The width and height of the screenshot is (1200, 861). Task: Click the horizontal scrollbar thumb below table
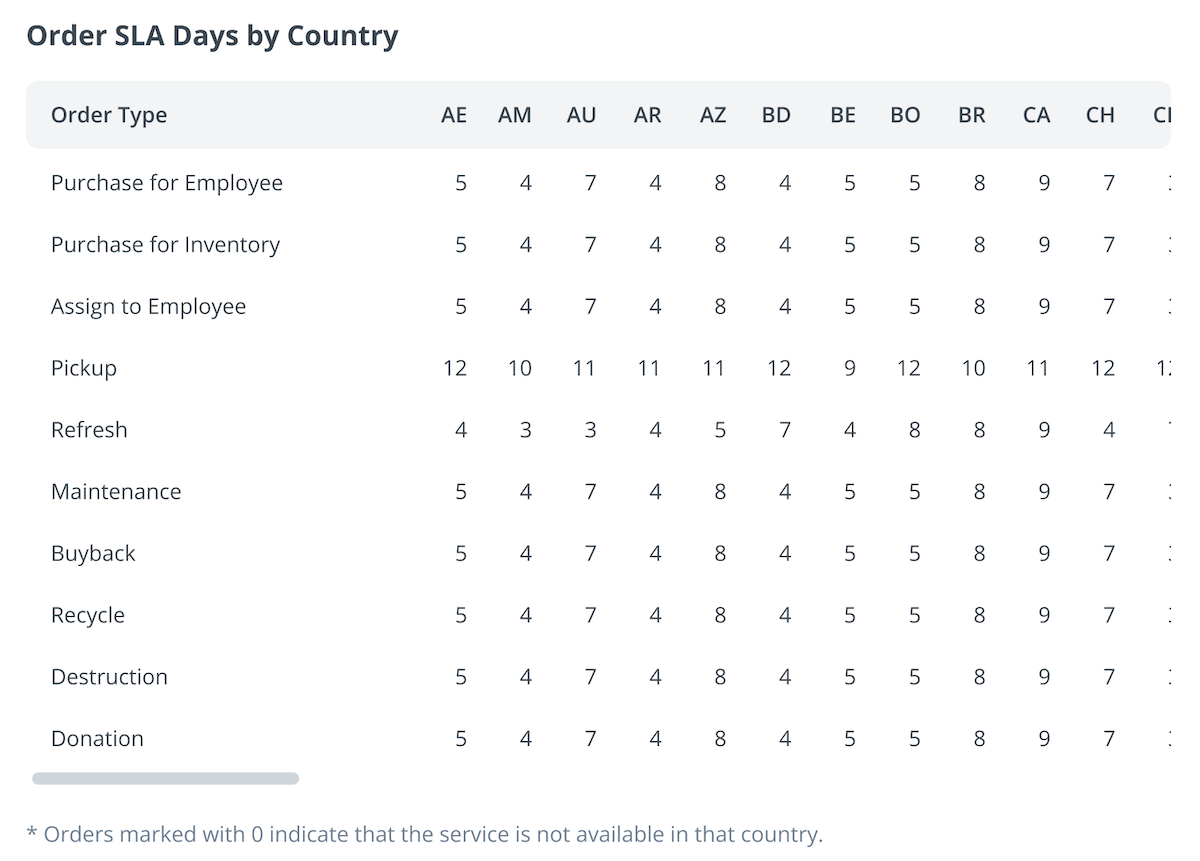tap(165, 778)
